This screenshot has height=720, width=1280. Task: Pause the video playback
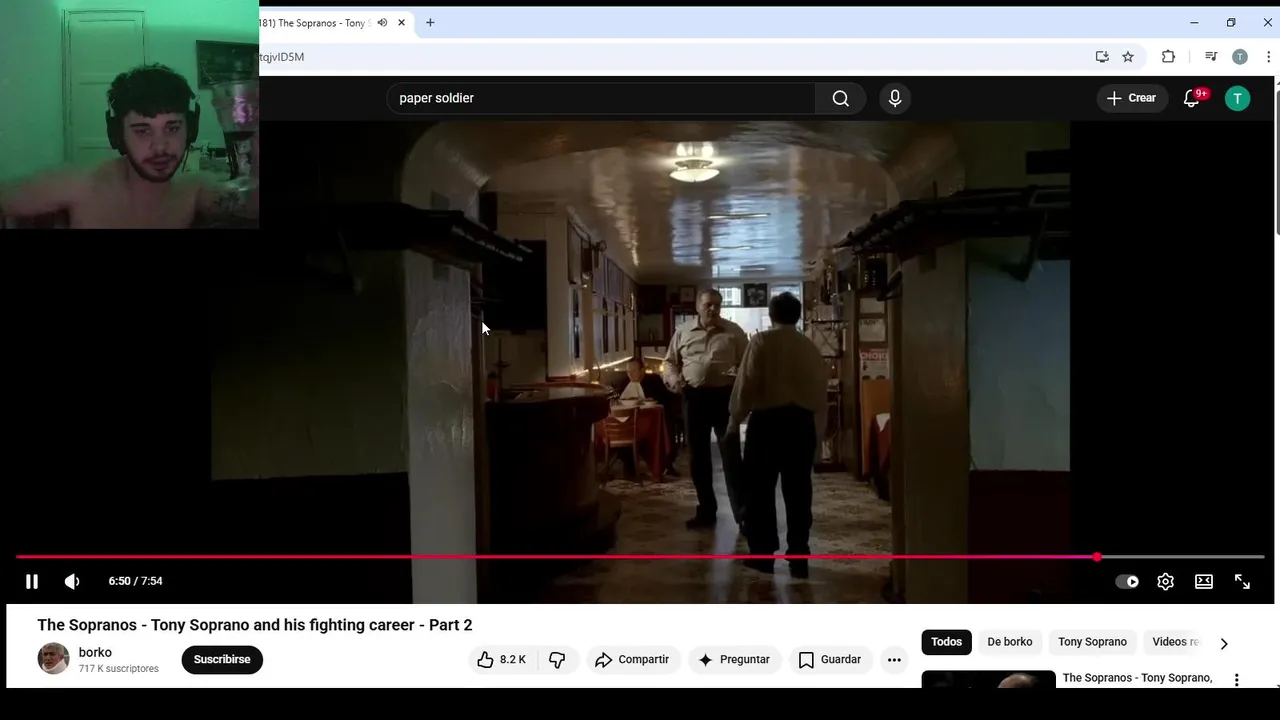(x=31, y=581)
